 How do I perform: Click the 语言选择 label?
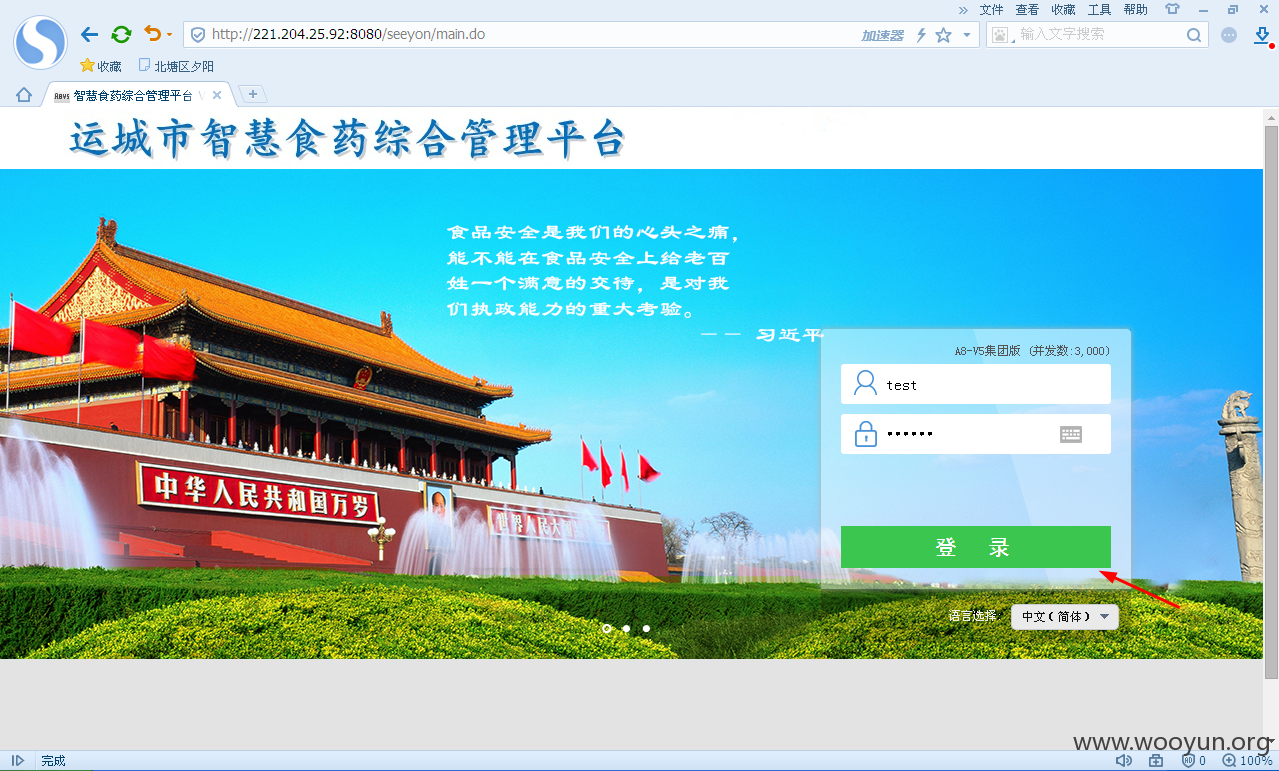click(972, 616)
